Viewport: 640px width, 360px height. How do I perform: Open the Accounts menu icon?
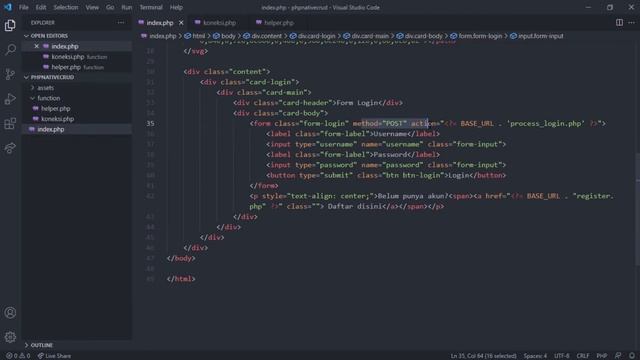10,313
